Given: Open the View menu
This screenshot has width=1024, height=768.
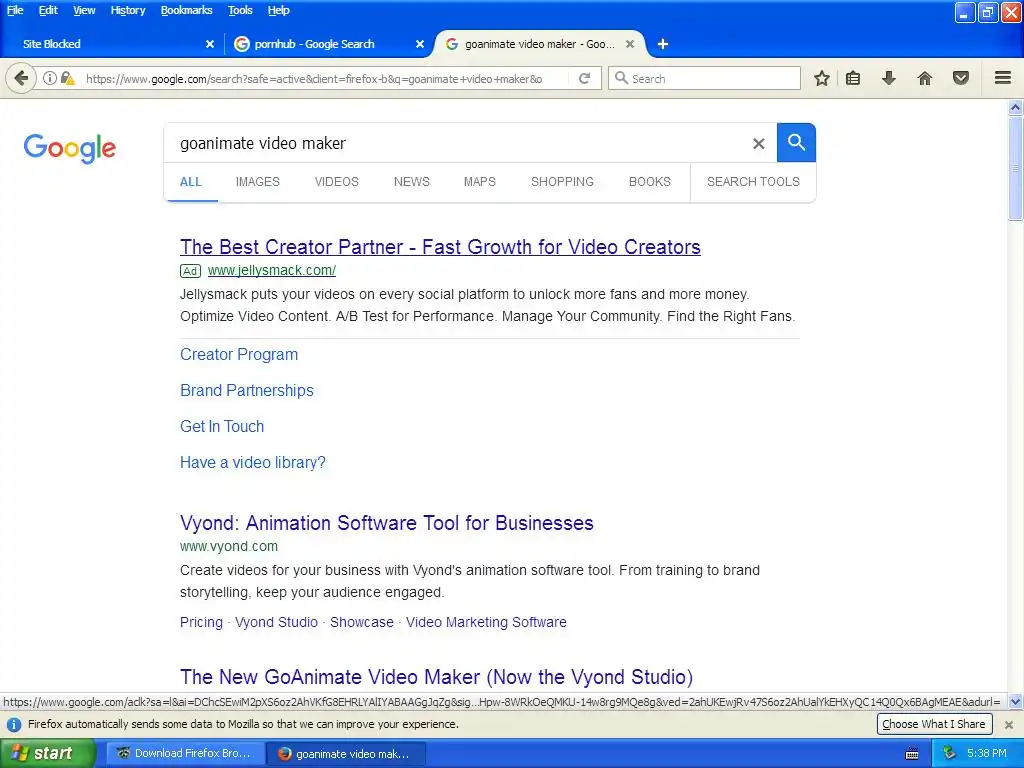Looking at the screenshot, I should (84, 10).
